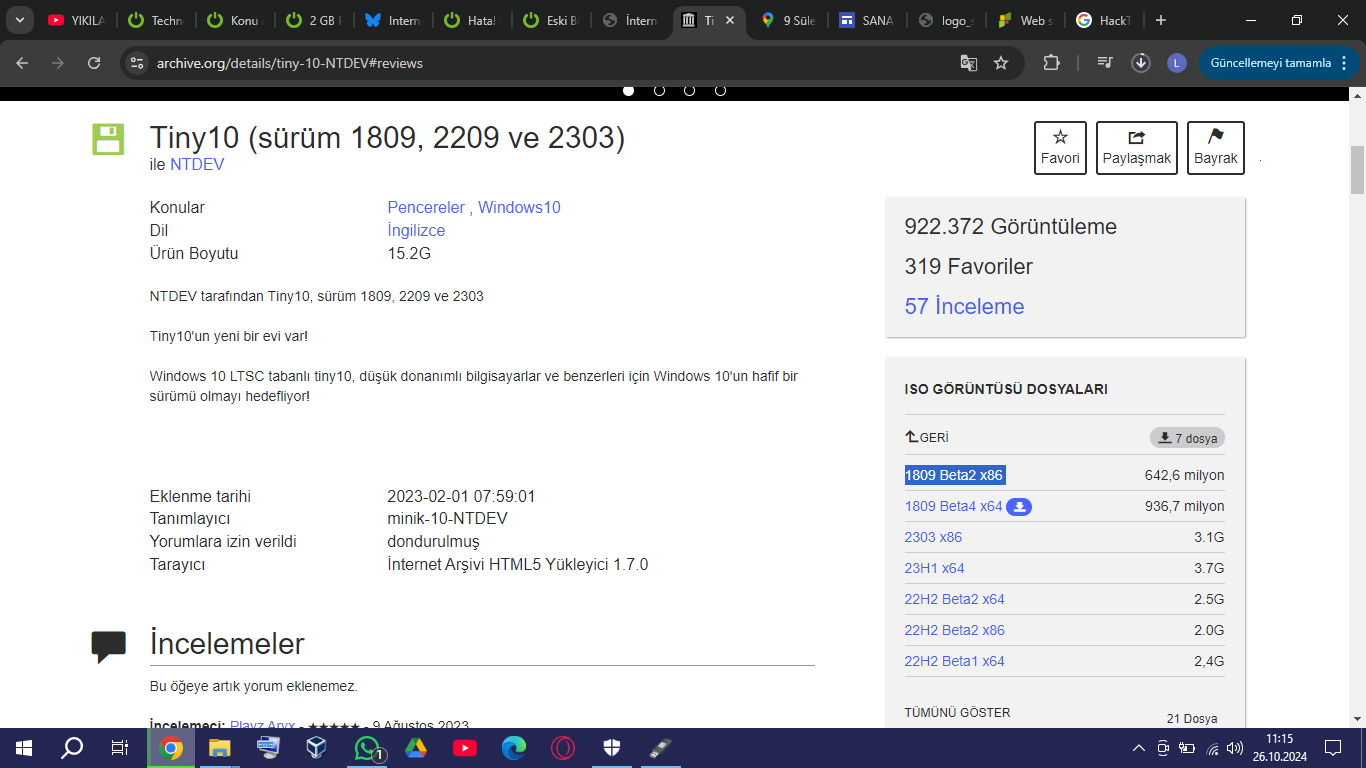Bookmark this page with the star icon
The image size is (1366, 768).
pyautogui.click(x=1001, y=63)
